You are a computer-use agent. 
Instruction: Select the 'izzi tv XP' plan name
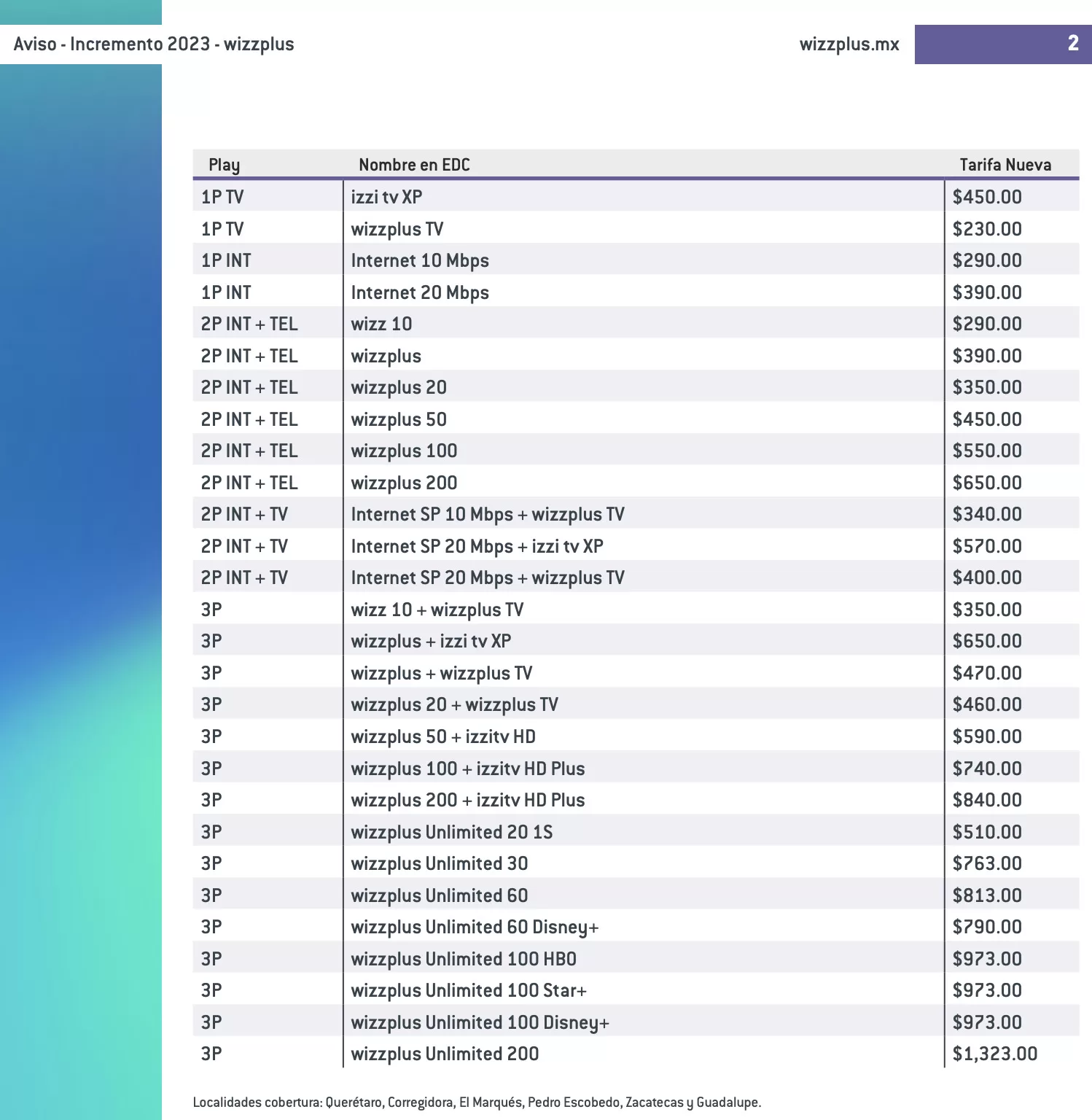tap(386, 197)
